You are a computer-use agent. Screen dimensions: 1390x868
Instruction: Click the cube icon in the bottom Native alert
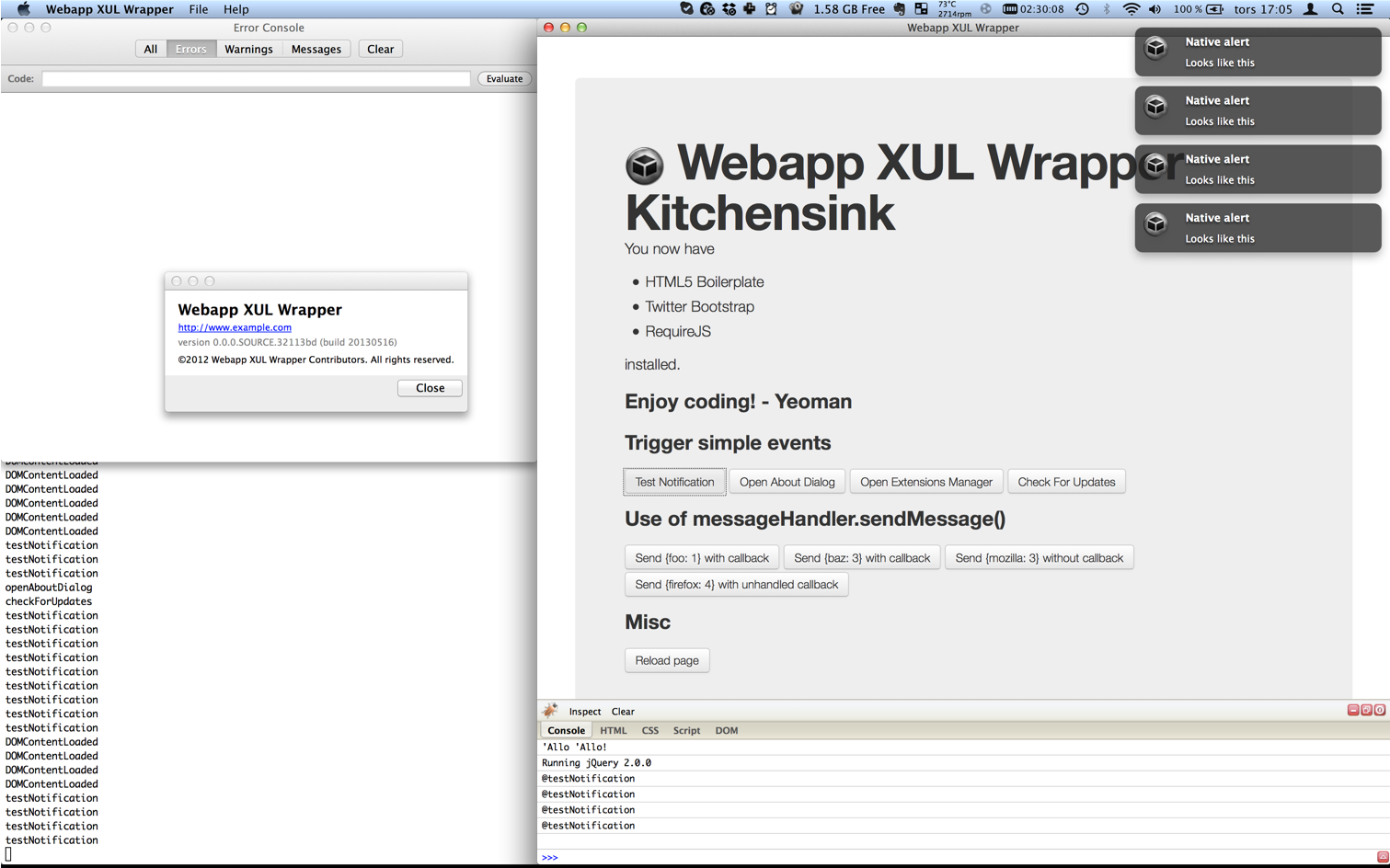1156,223
